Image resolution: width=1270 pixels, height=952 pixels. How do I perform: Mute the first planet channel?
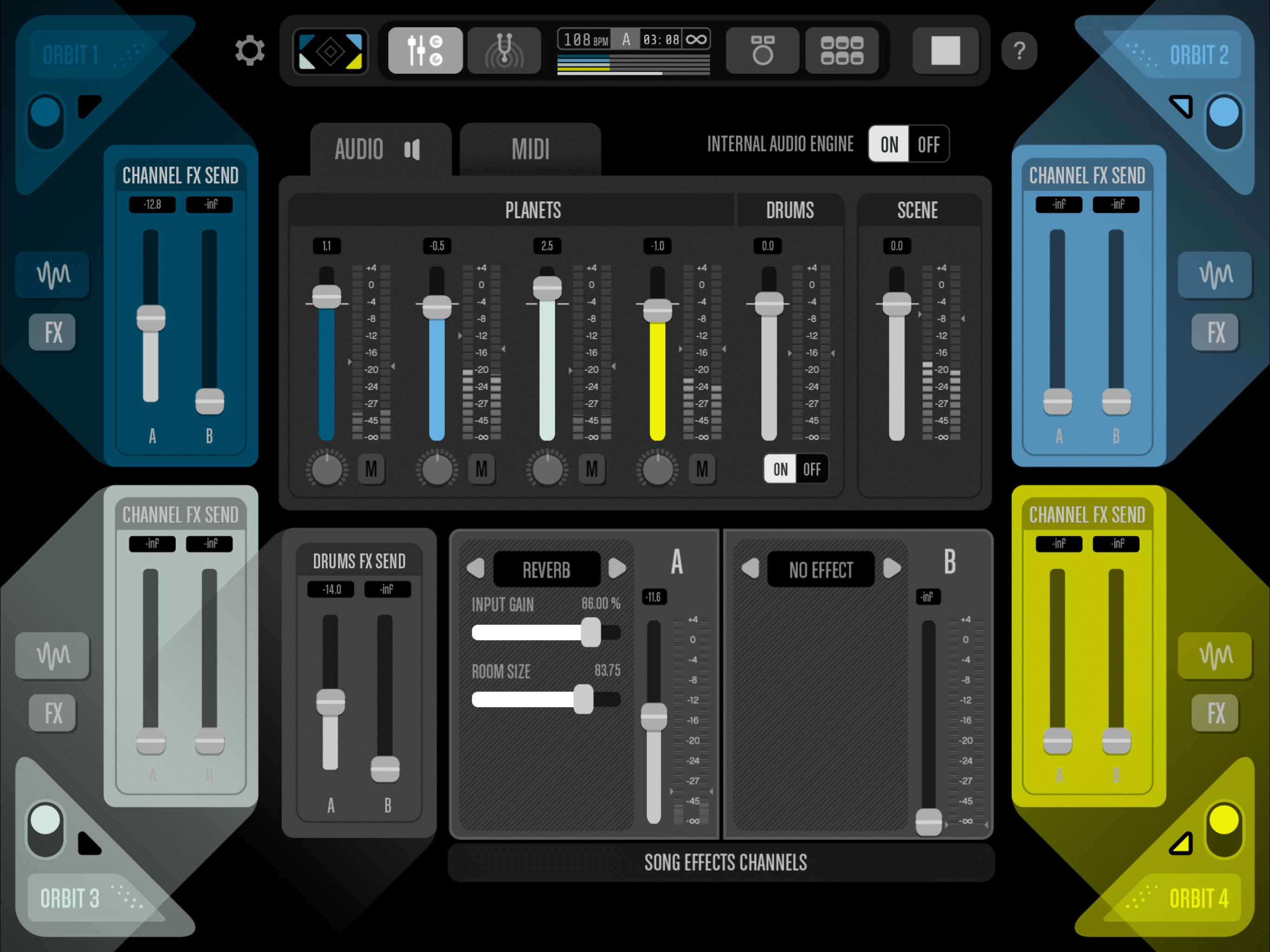coord(371,469)
